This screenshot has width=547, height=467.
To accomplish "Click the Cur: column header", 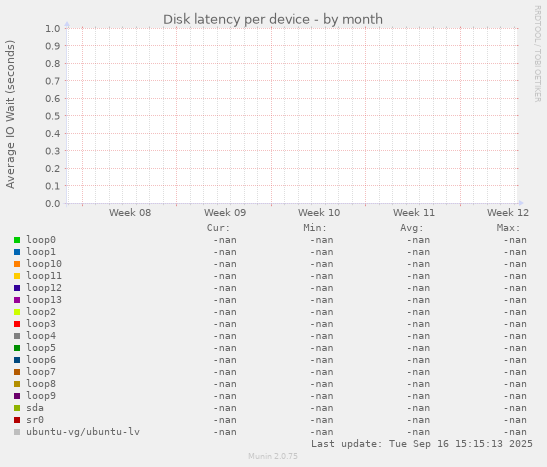I will (x=218, y=228).
